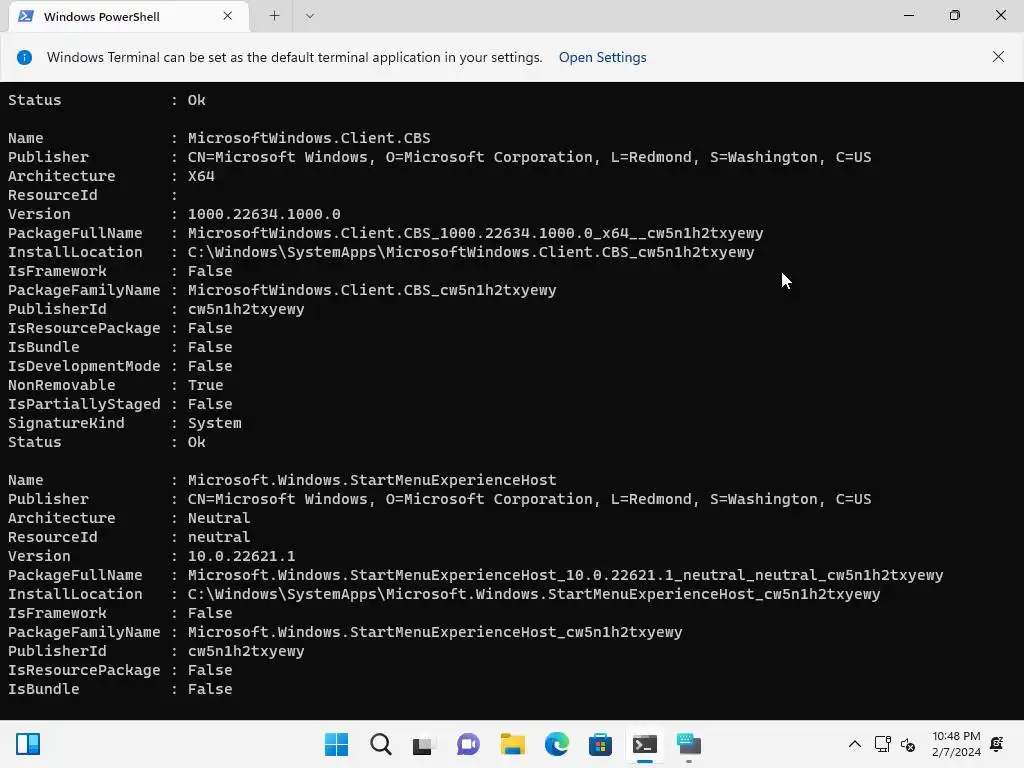Image resolution: width=1024 pixels, height=768 pixels.
Task: Minimize the terminal window
Action: [x=908, y=15]
